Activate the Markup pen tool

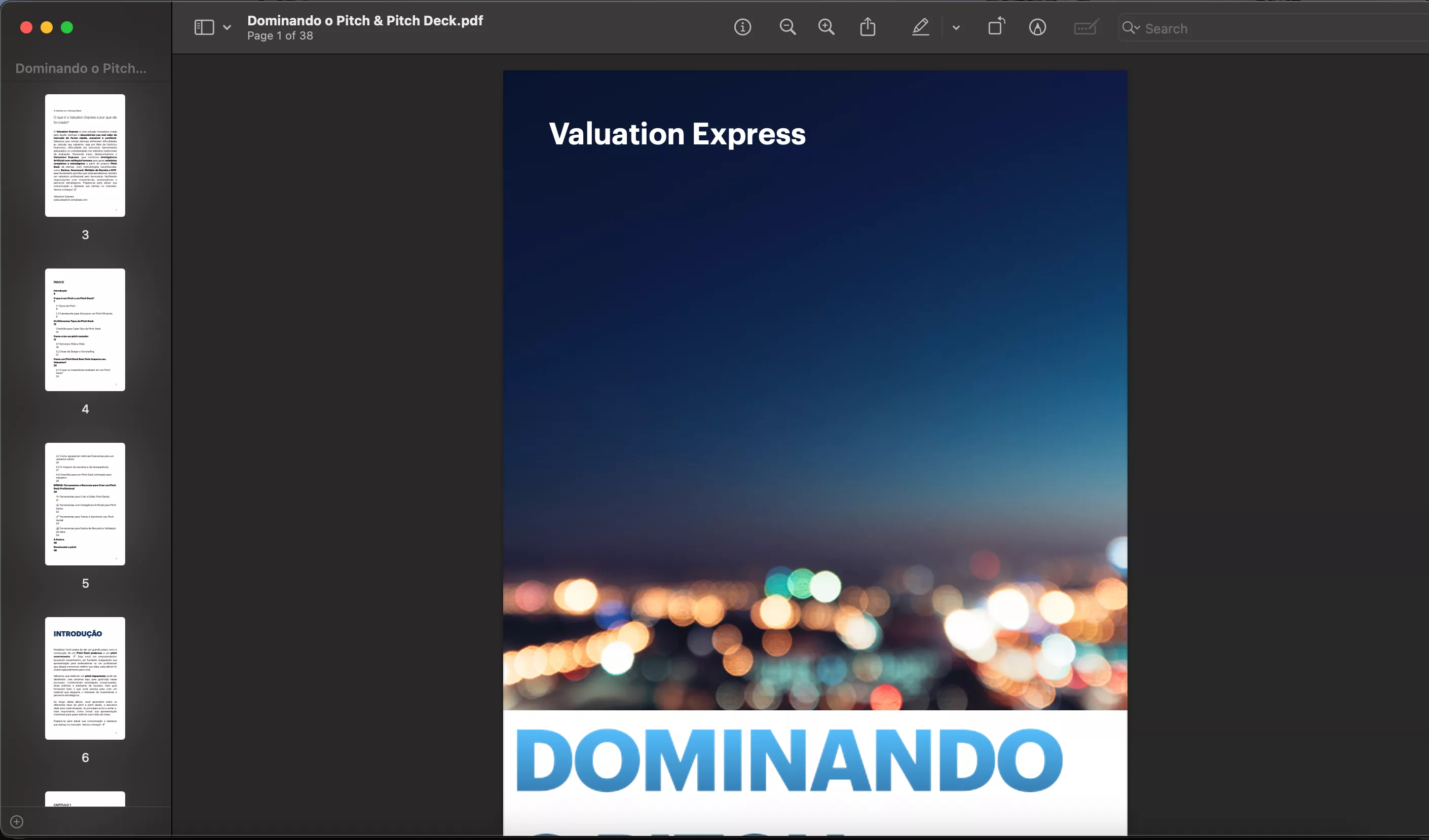tap(920, 27)
